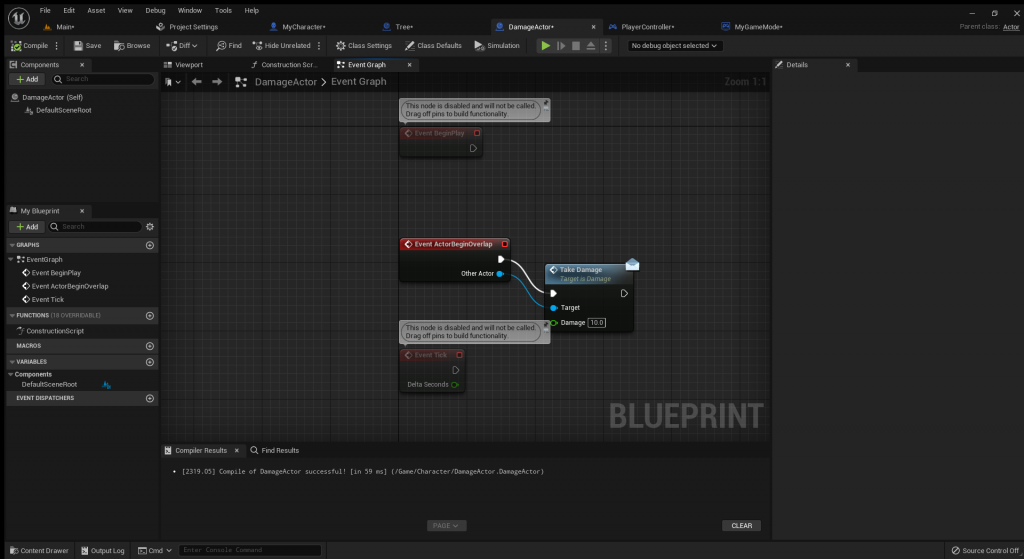Open the Content Drawer
The image size is (1024, 559).
[x=39, y=551]
